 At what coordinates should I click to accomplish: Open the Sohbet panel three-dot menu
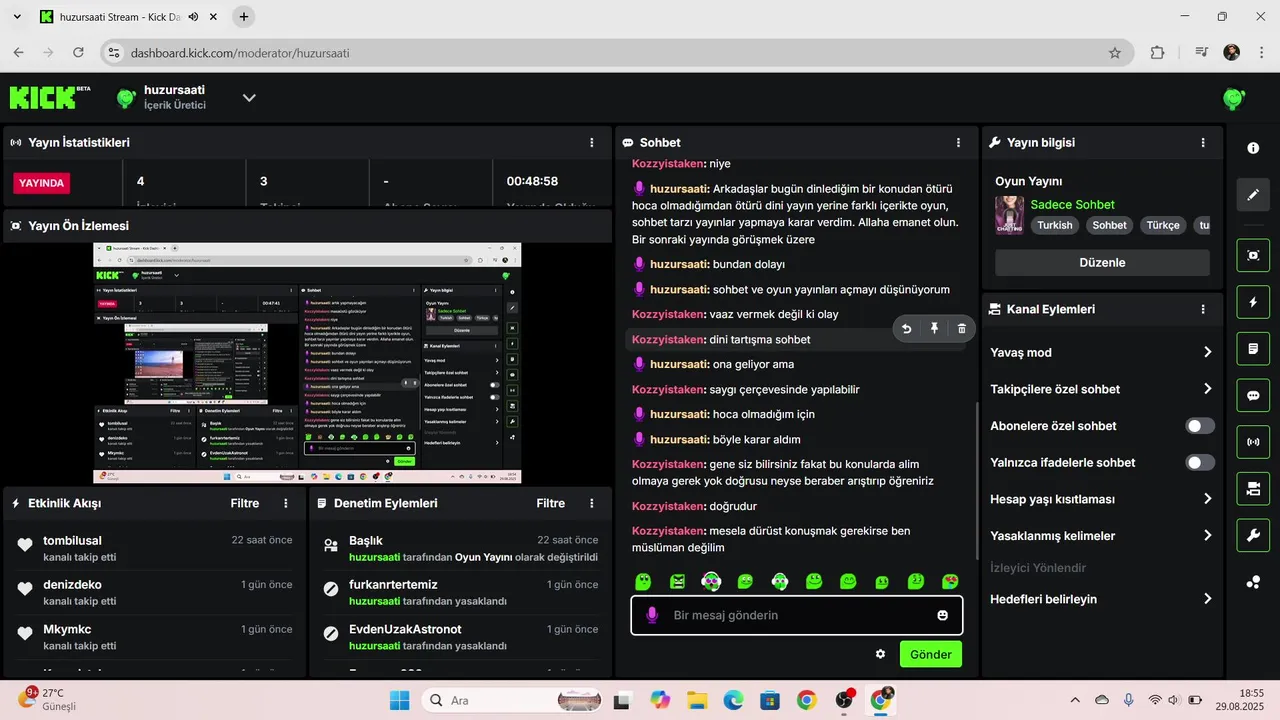pyautogui.click(x=958, y=143)
